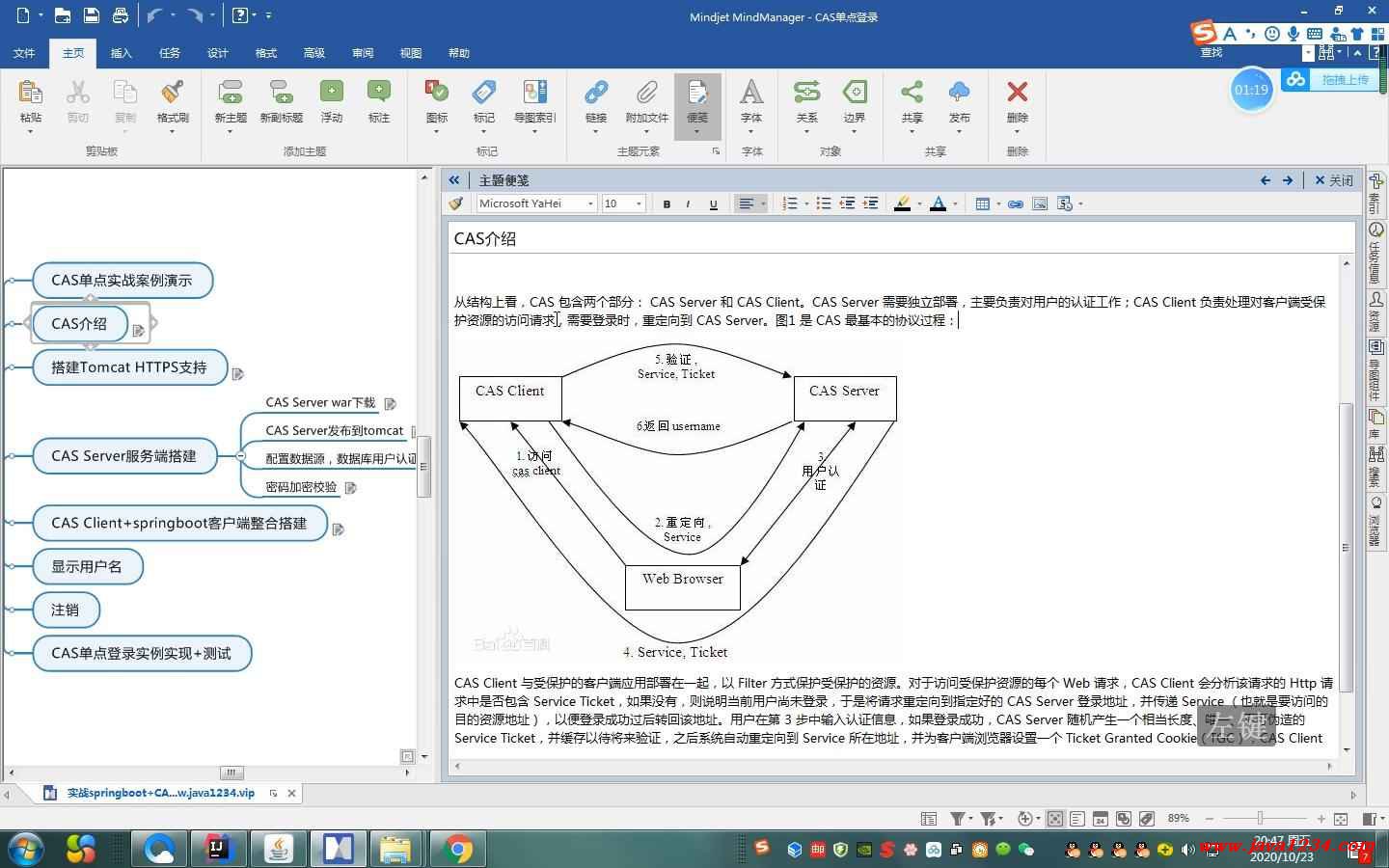
Task: Click the 标记 tag icon
Action: point(484,92)
